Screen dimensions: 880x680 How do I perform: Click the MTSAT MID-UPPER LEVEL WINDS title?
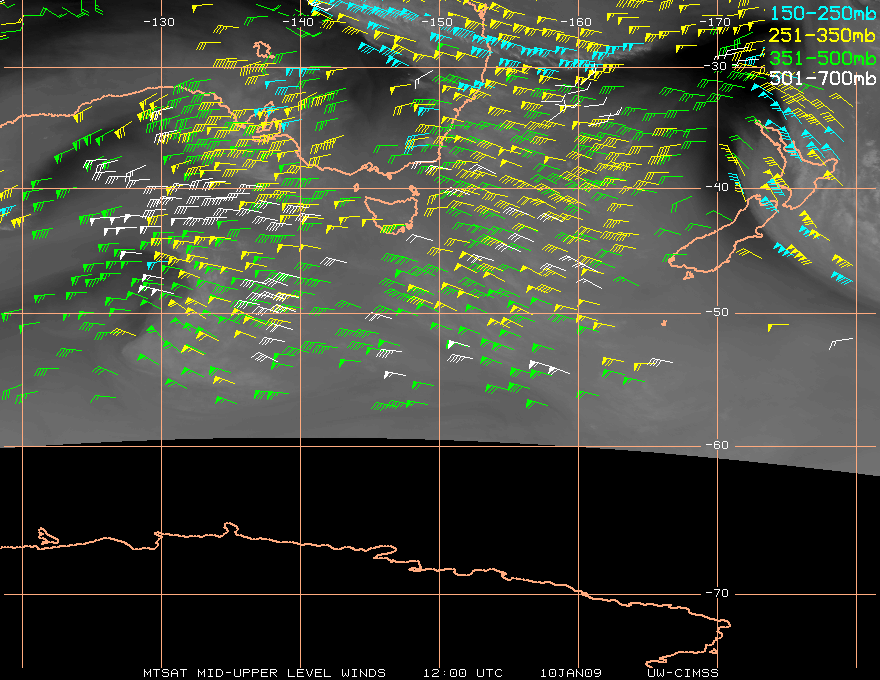(264, 673)
